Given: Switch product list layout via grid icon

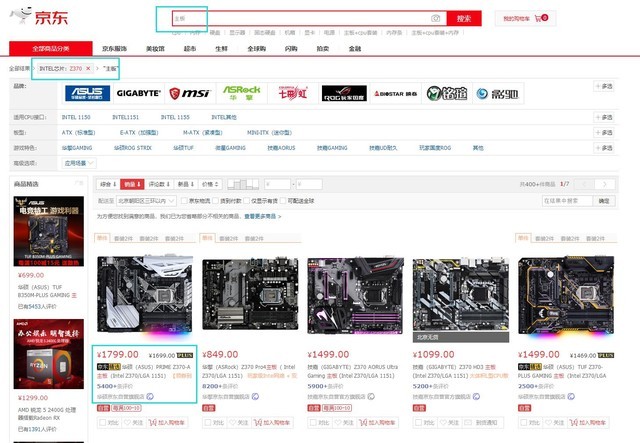Looking at the screenshot, I should (x=243, y=185).
